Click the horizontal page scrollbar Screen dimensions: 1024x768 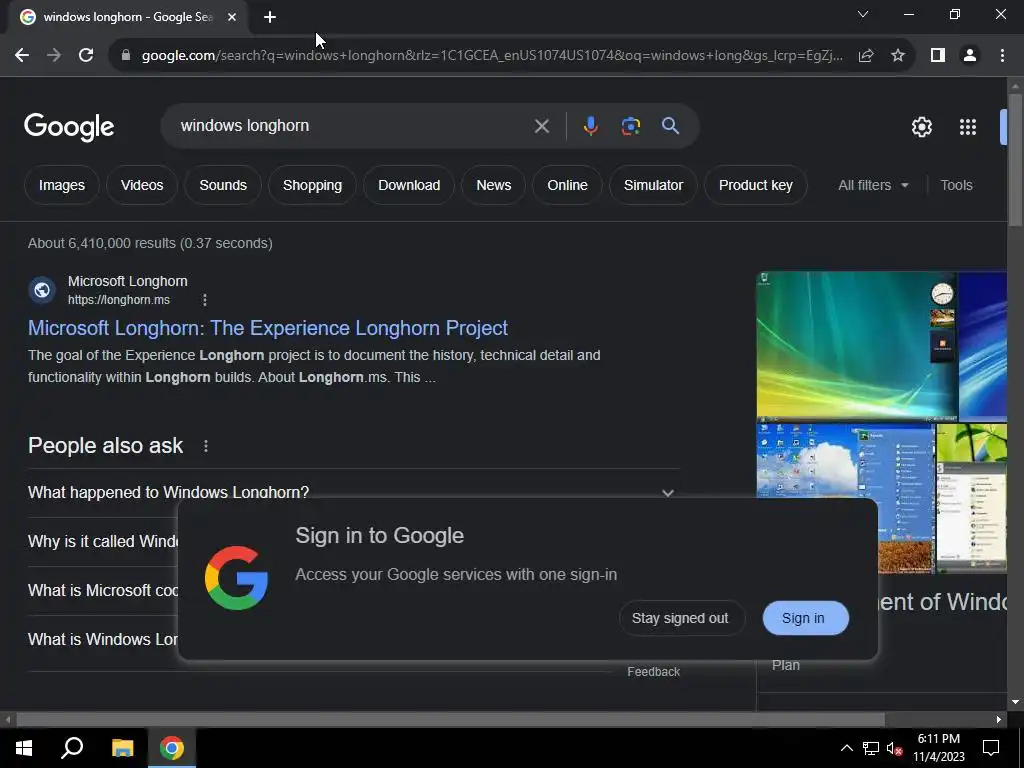tap(451, 720)
